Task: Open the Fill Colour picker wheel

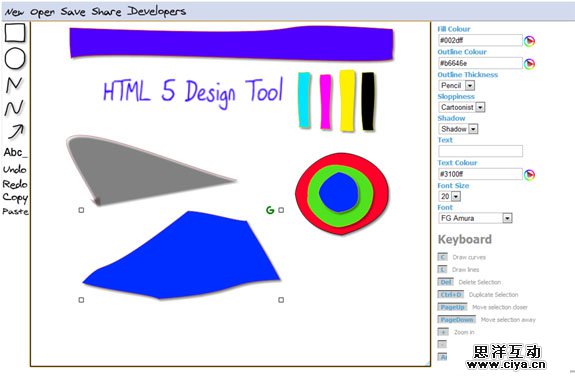Action: coord(529,41)
